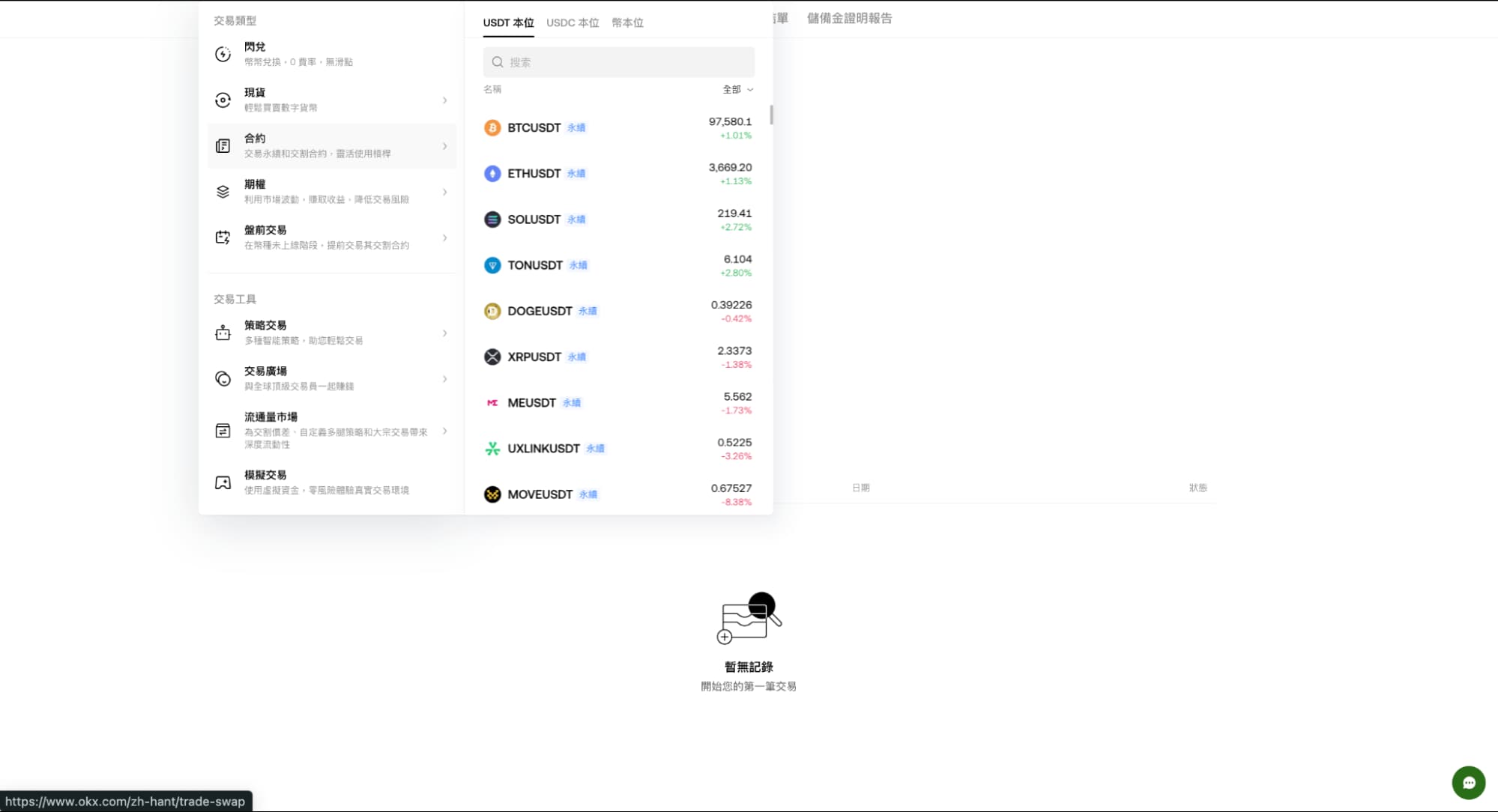
Task: Click the 策略交易 trading bot icon
Action: pyautogui.click(x=223, y=333)
